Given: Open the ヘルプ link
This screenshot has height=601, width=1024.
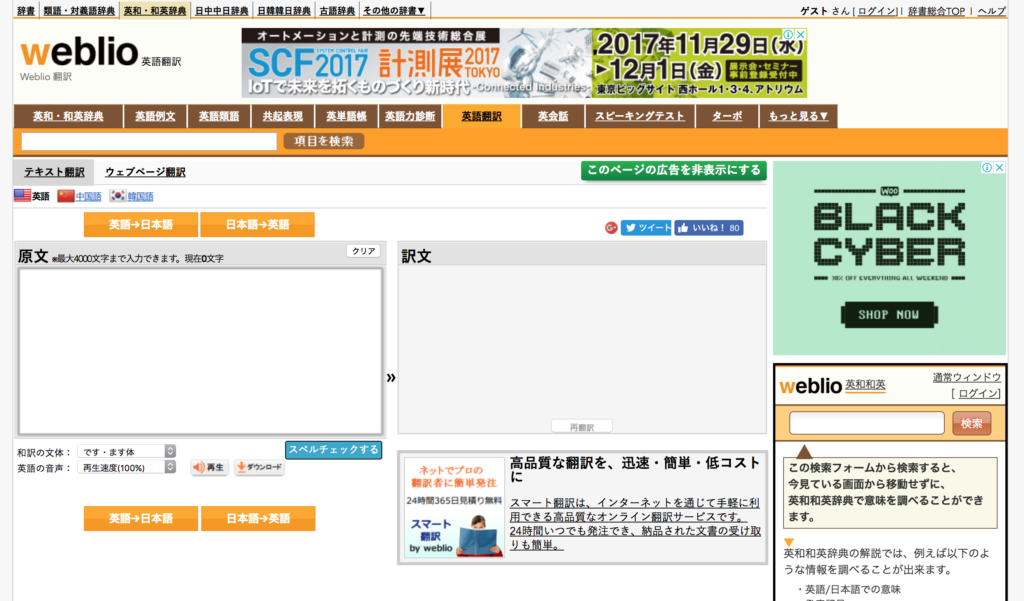Looking at the screenshot, I should tap(991, 10).
